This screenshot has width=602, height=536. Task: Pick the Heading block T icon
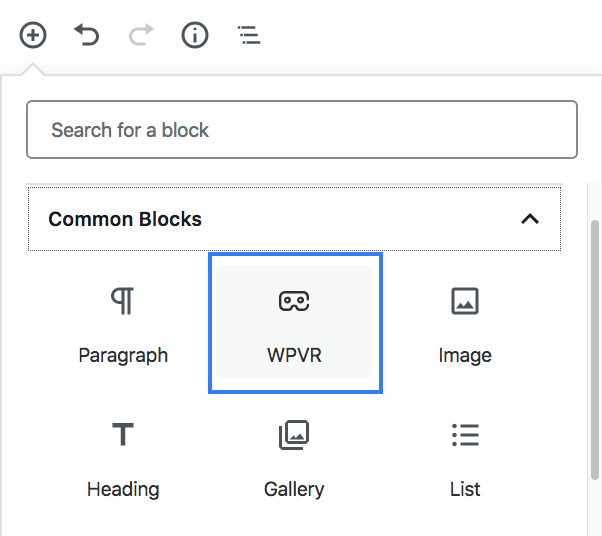coord(123,434)
